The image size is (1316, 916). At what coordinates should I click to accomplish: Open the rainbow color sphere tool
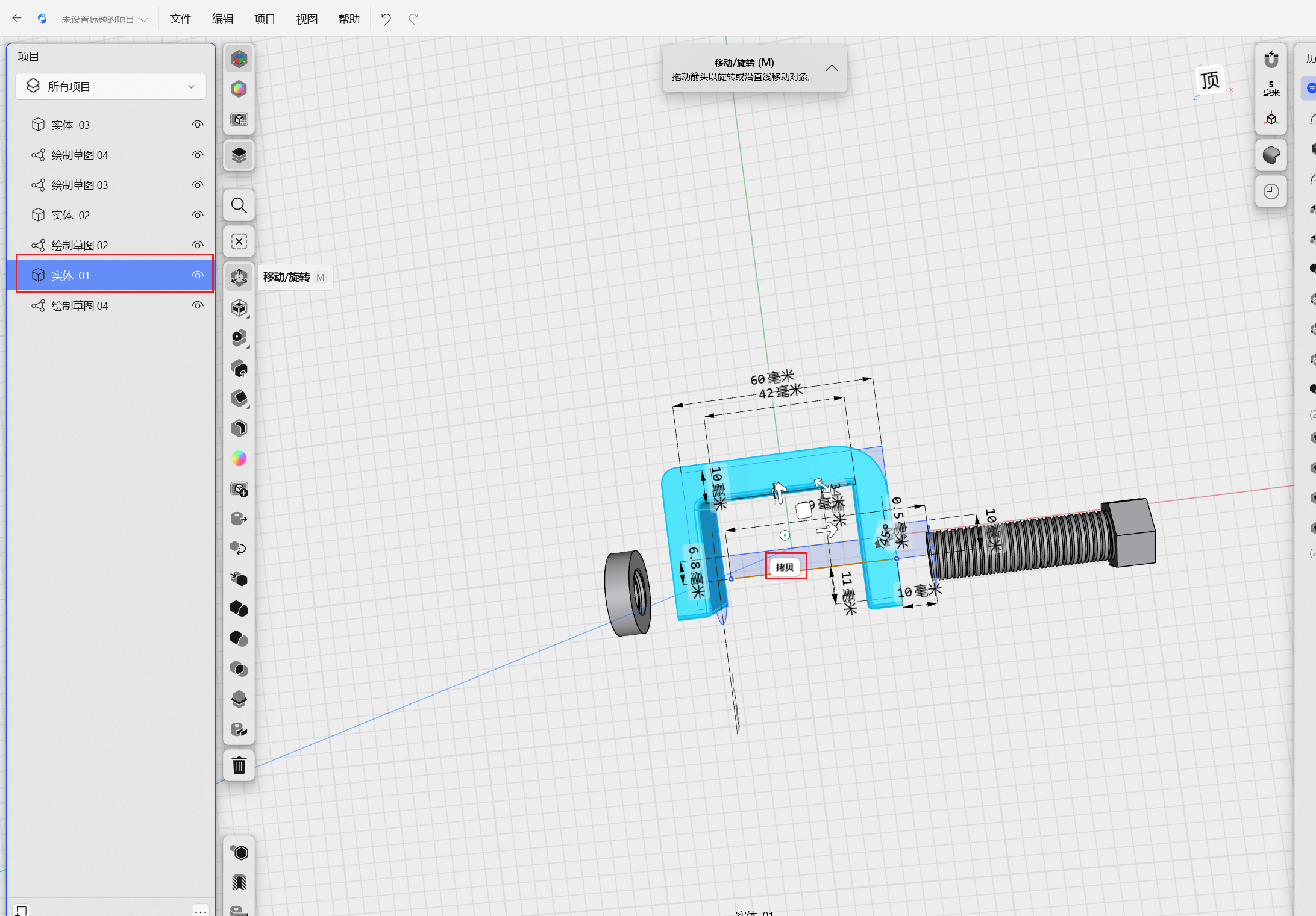tap(239, 458)
